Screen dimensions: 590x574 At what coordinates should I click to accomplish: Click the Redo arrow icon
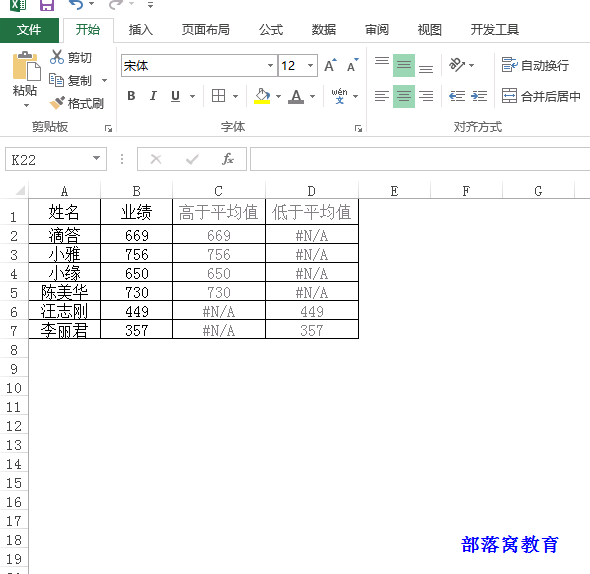pos(116,5)
